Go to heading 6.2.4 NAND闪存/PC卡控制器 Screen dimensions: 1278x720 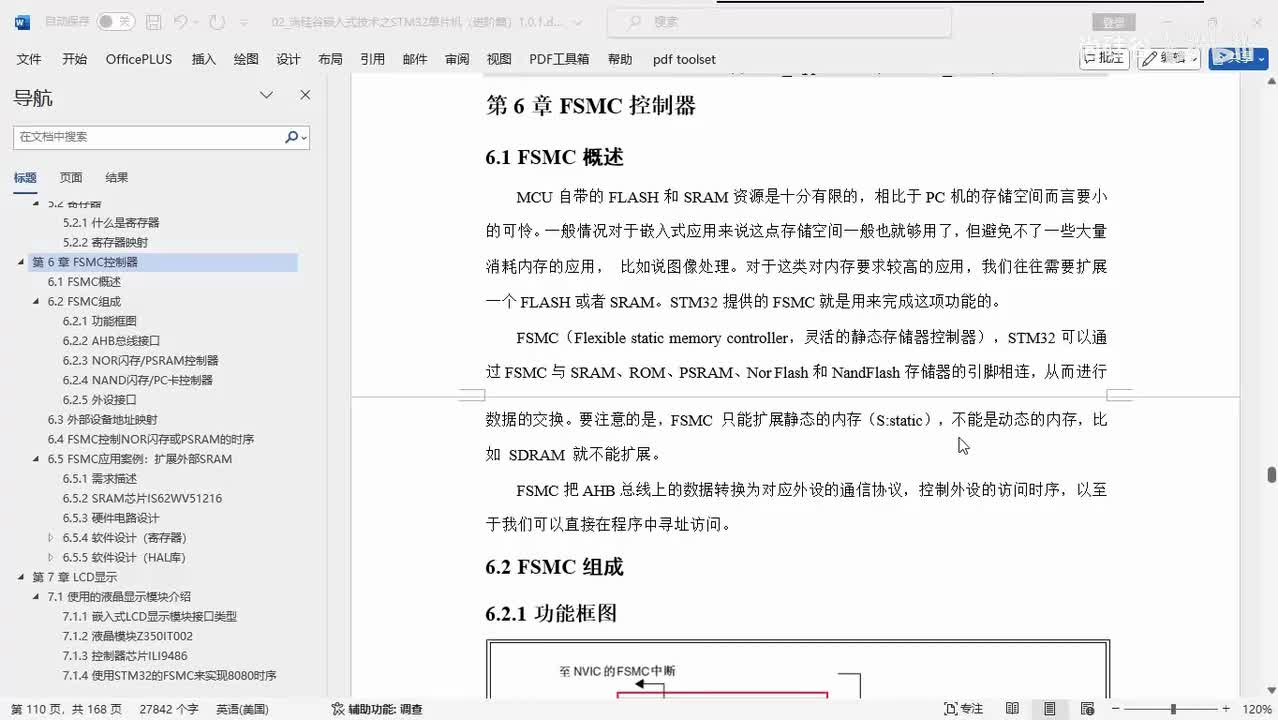[x=137, y=380]
